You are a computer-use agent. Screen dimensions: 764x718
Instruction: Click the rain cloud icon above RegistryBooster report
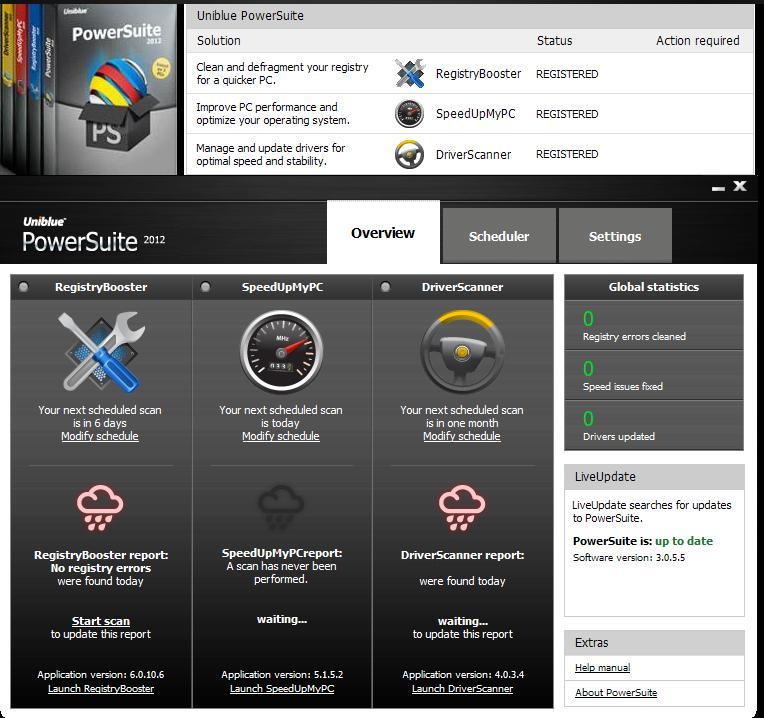[100, 508]
